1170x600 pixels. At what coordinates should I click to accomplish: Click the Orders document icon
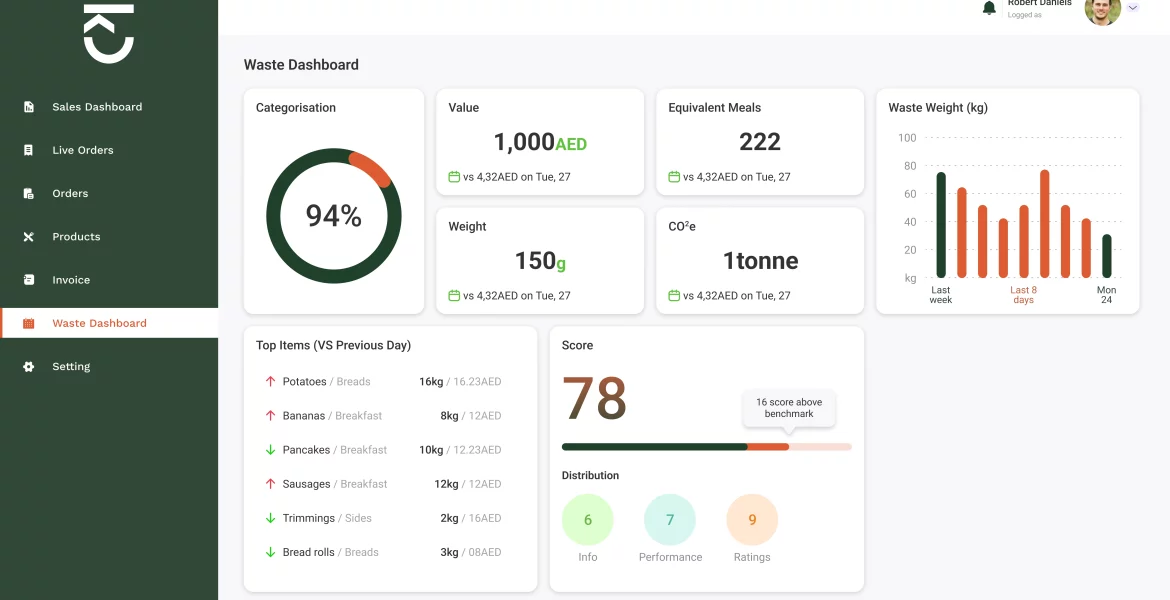[28, 193]
